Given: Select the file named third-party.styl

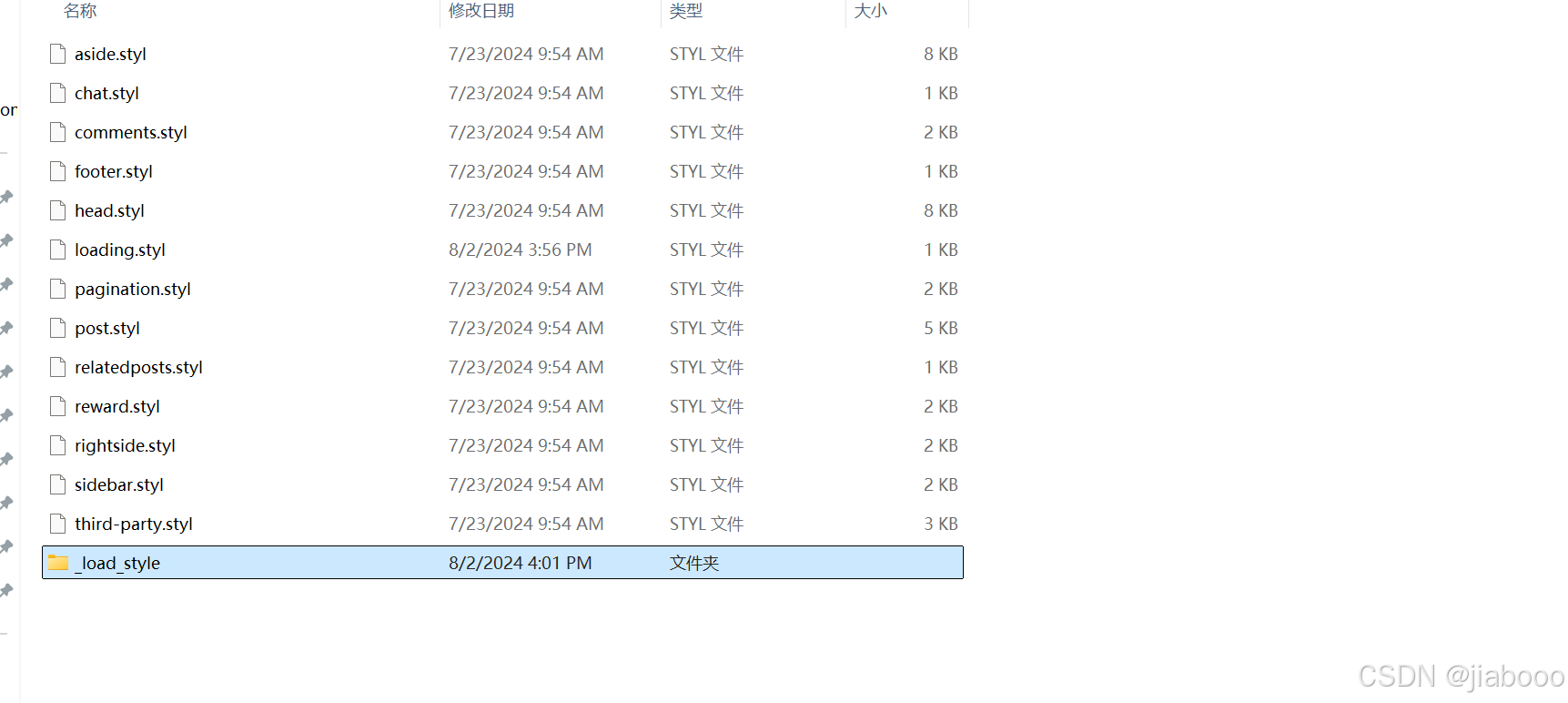Looking at the screenshot, I should tap(134, 525).
